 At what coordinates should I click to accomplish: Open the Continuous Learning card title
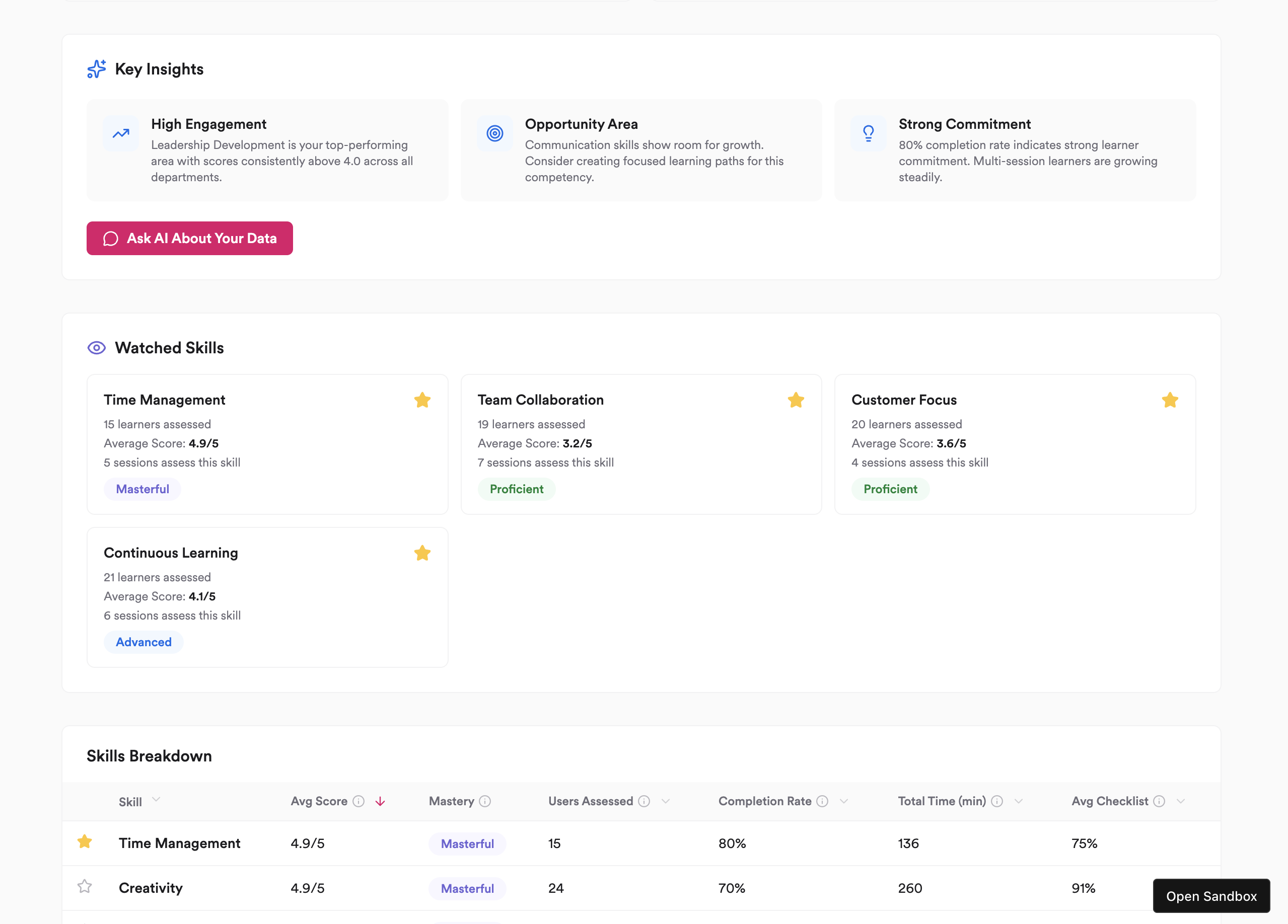click(171, 553)
